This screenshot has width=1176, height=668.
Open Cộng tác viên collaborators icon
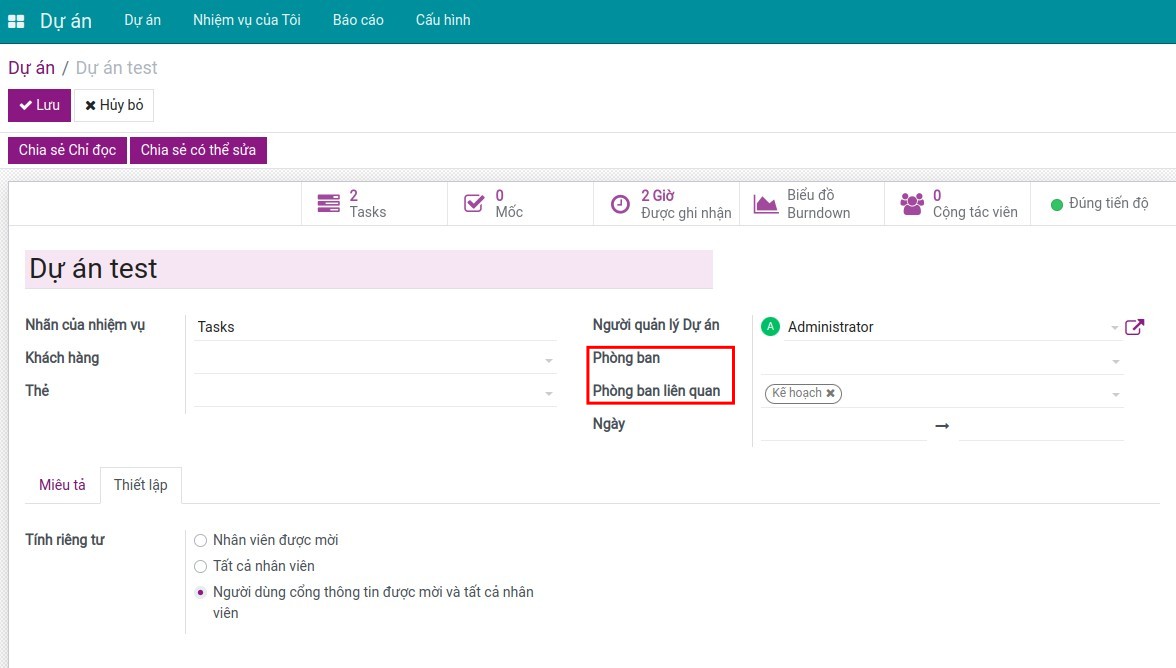click(x=911, y=204)
